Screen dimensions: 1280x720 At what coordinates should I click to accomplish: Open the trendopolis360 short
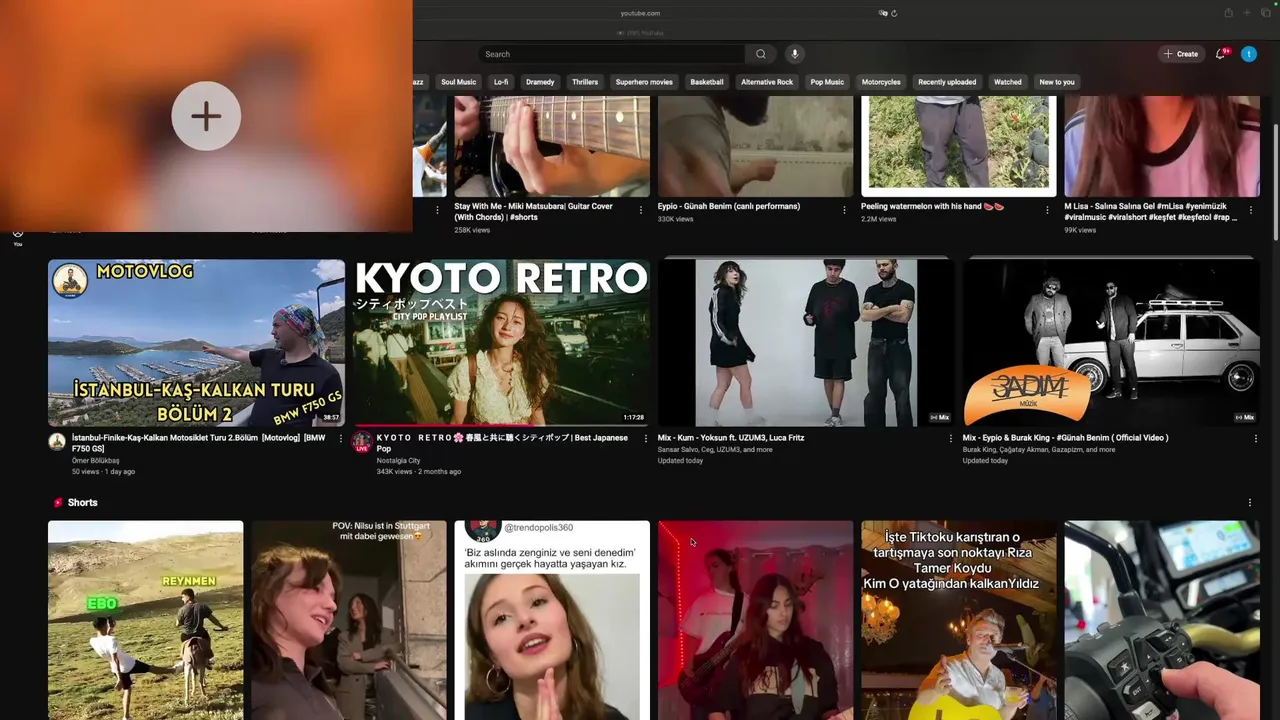click(552, 620)
